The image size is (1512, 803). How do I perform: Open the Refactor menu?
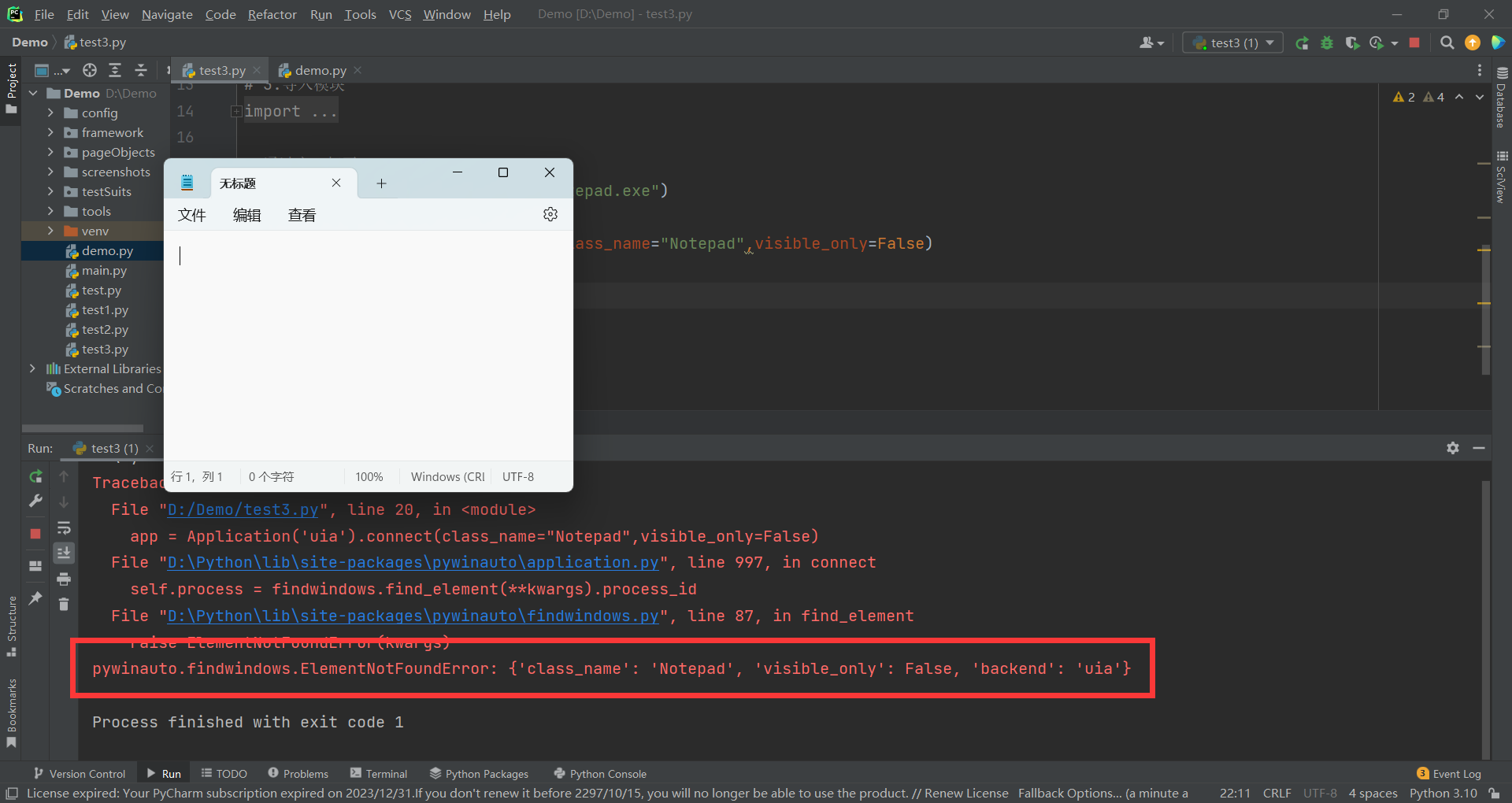272,14
